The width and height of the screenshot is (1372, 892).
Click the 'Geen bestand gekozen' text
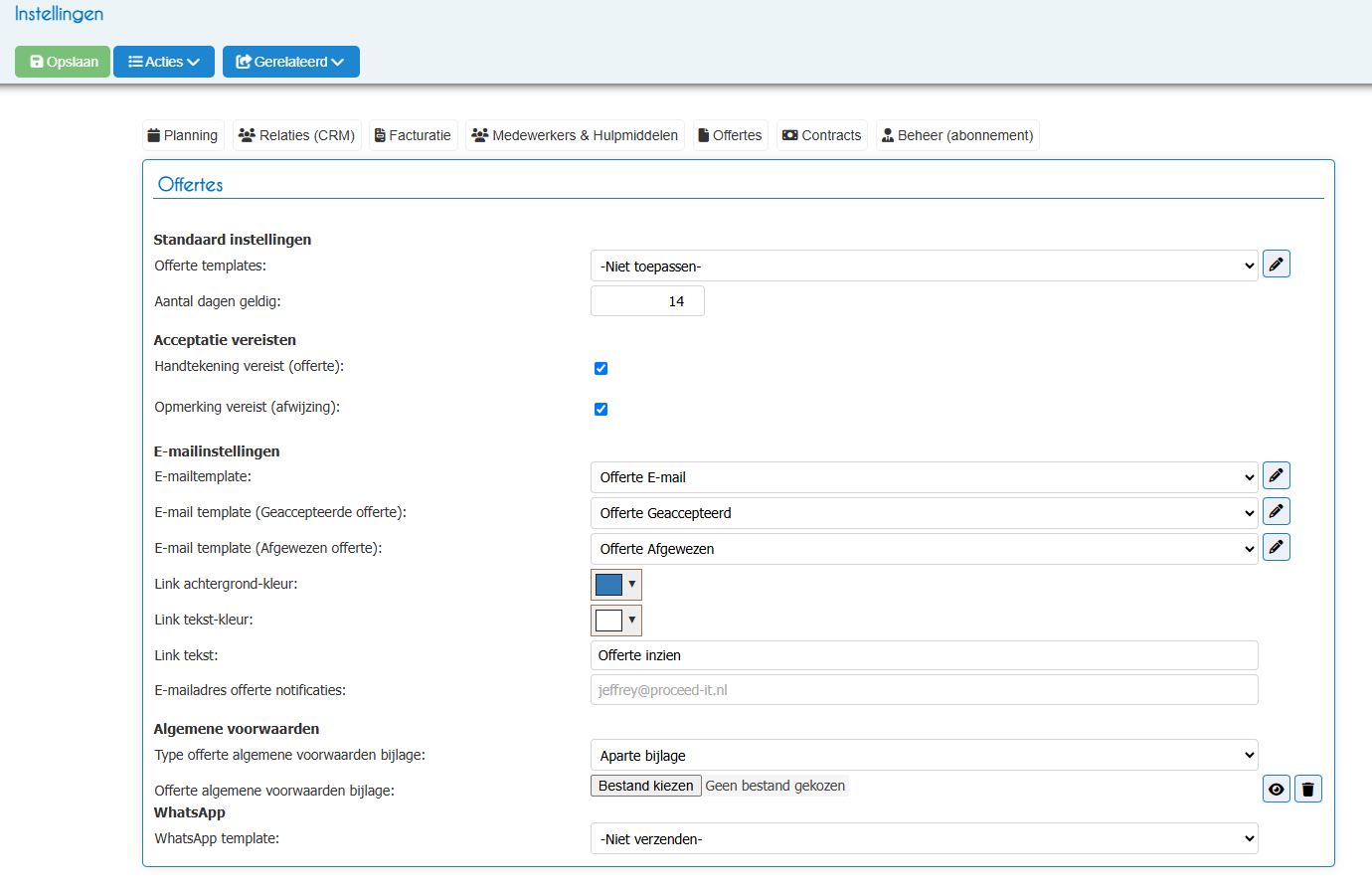coord(775,786)
